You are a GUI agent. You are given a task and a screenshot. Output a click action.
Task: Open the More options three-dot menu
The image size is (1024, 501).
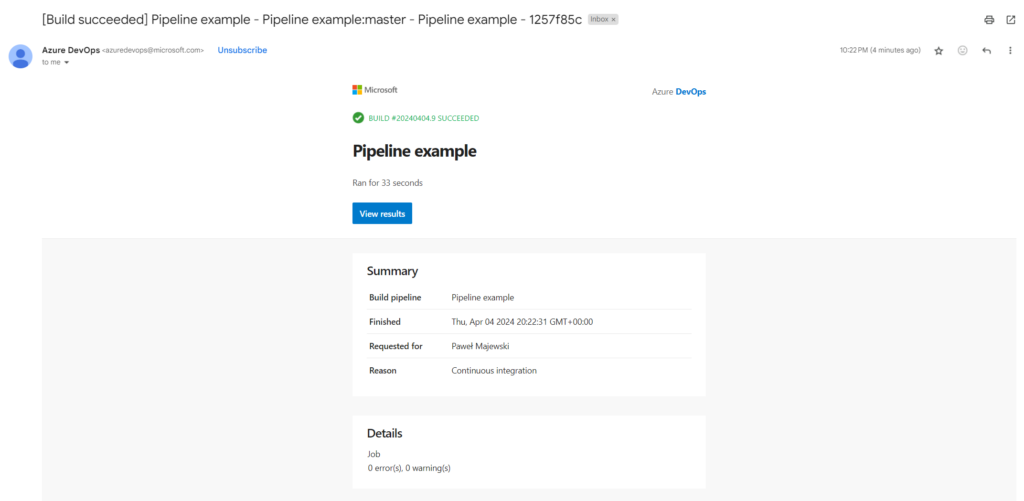(x=1009, y=50)
